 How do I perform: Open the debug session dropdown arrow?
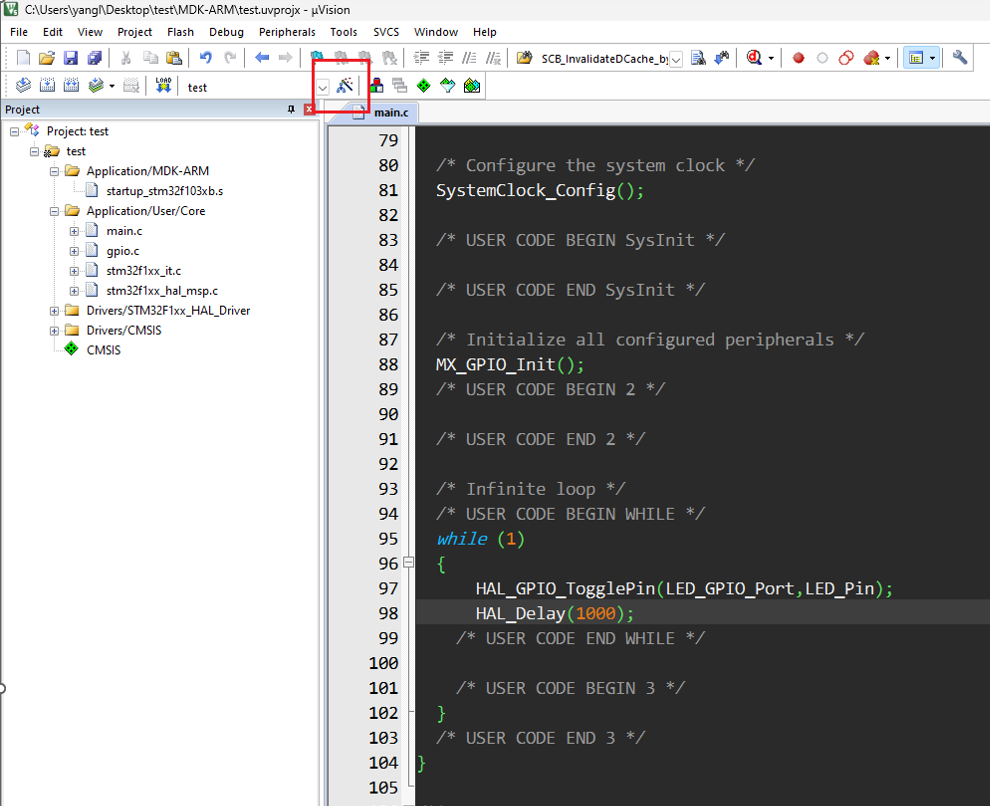click(771, 58)
